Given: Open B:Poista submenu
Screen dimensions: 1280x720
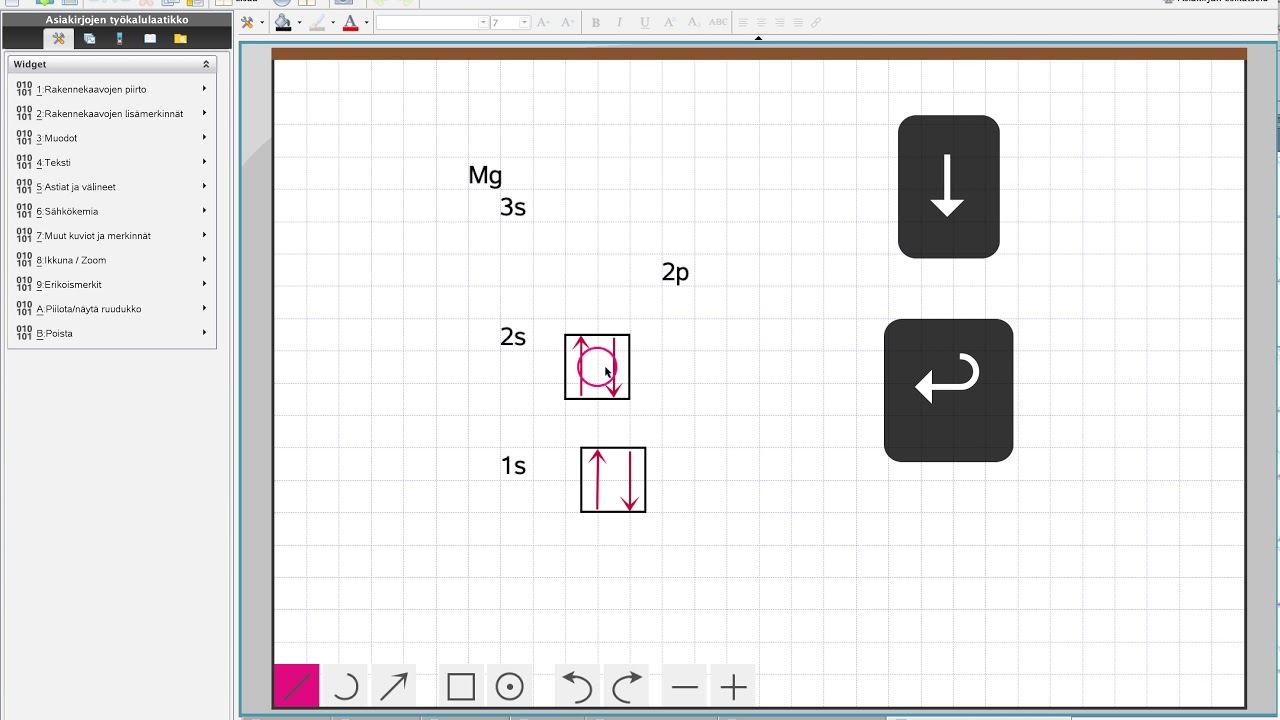Looking at the screenshot, I should coord(112,333).
